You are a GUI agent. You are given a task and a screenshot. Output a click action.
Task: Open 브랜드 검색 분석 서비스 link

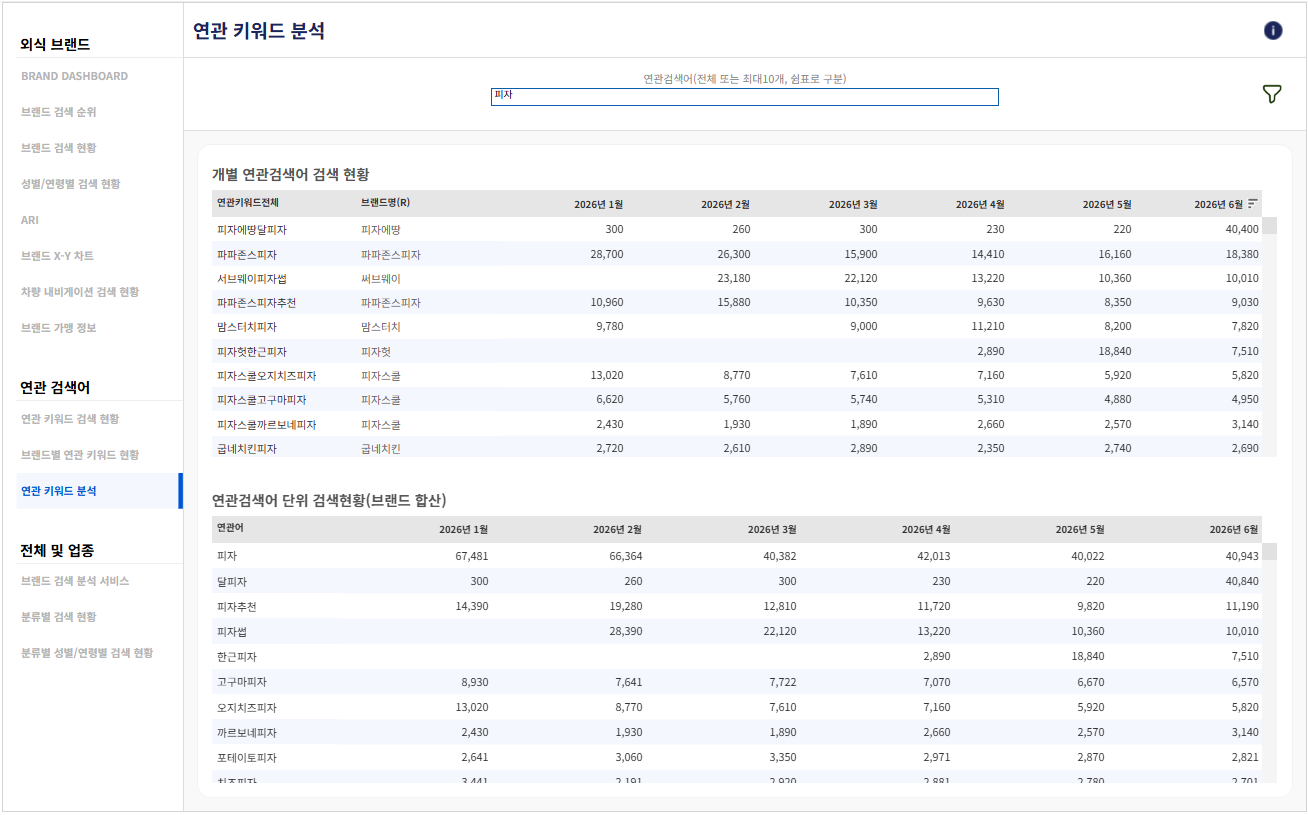[x=75, y=581]
